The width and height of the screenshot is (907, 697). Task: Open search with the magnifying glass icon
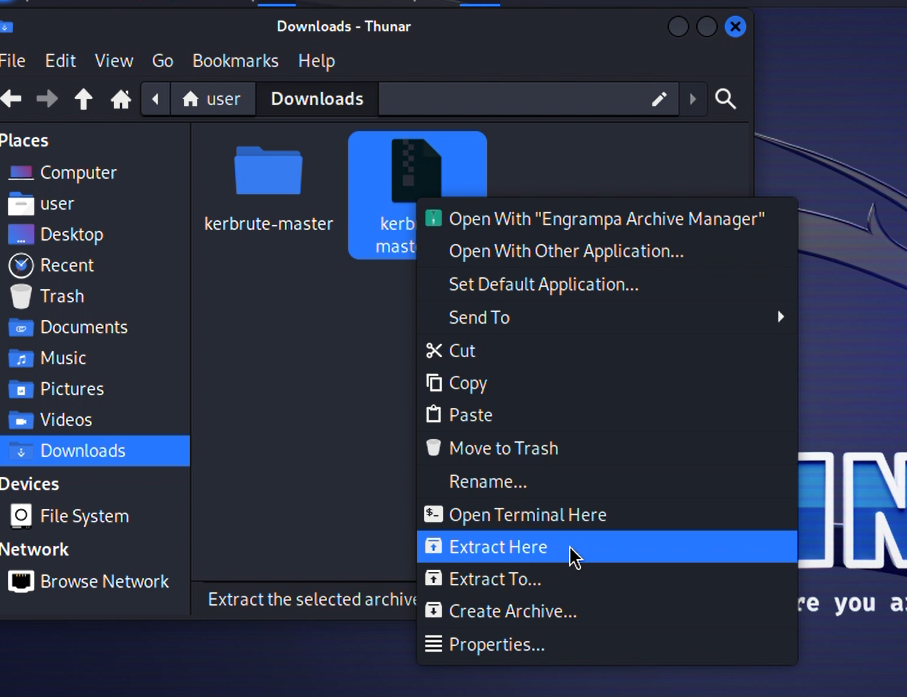point(725,99)
